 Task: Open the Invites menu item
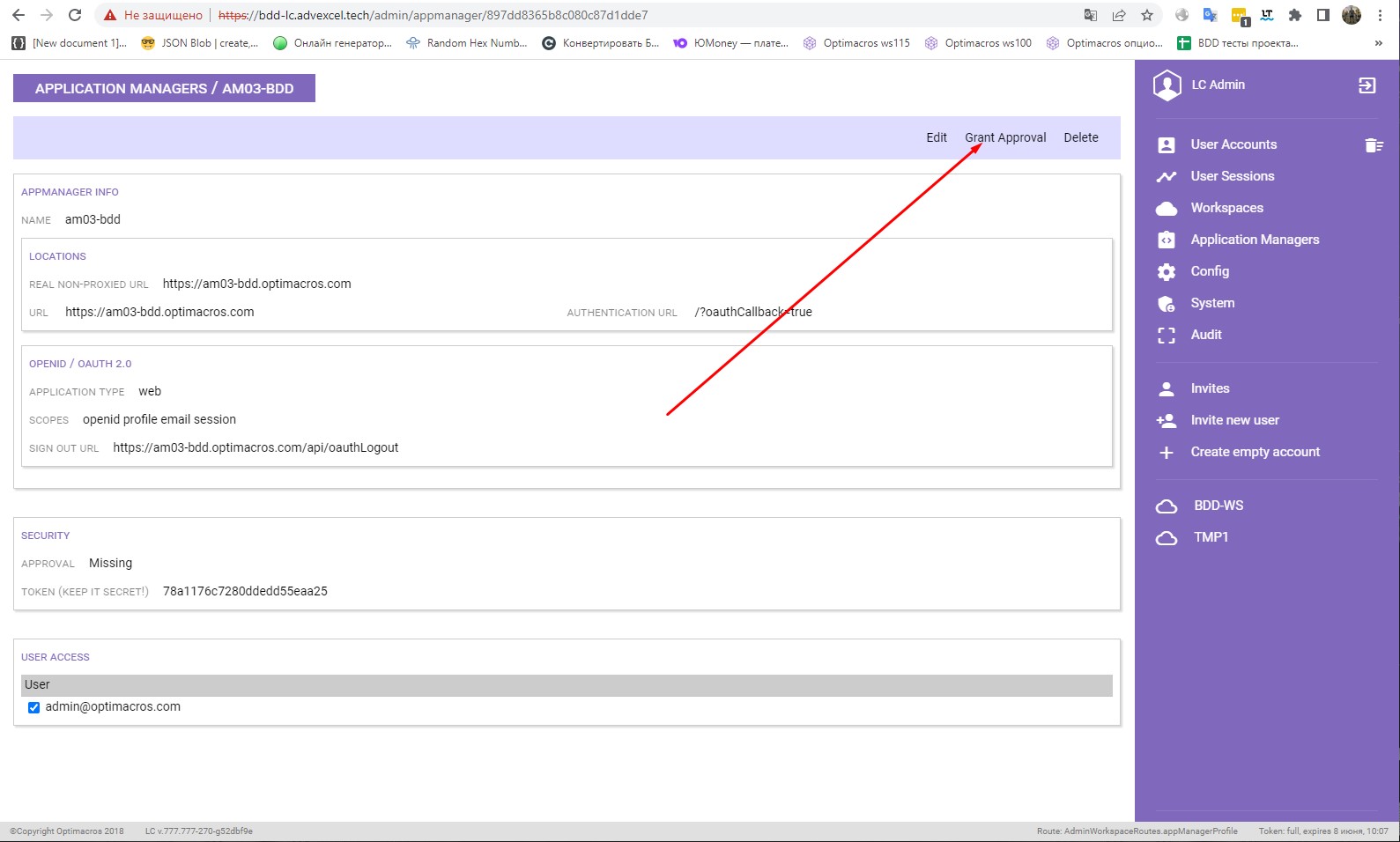1210,388
